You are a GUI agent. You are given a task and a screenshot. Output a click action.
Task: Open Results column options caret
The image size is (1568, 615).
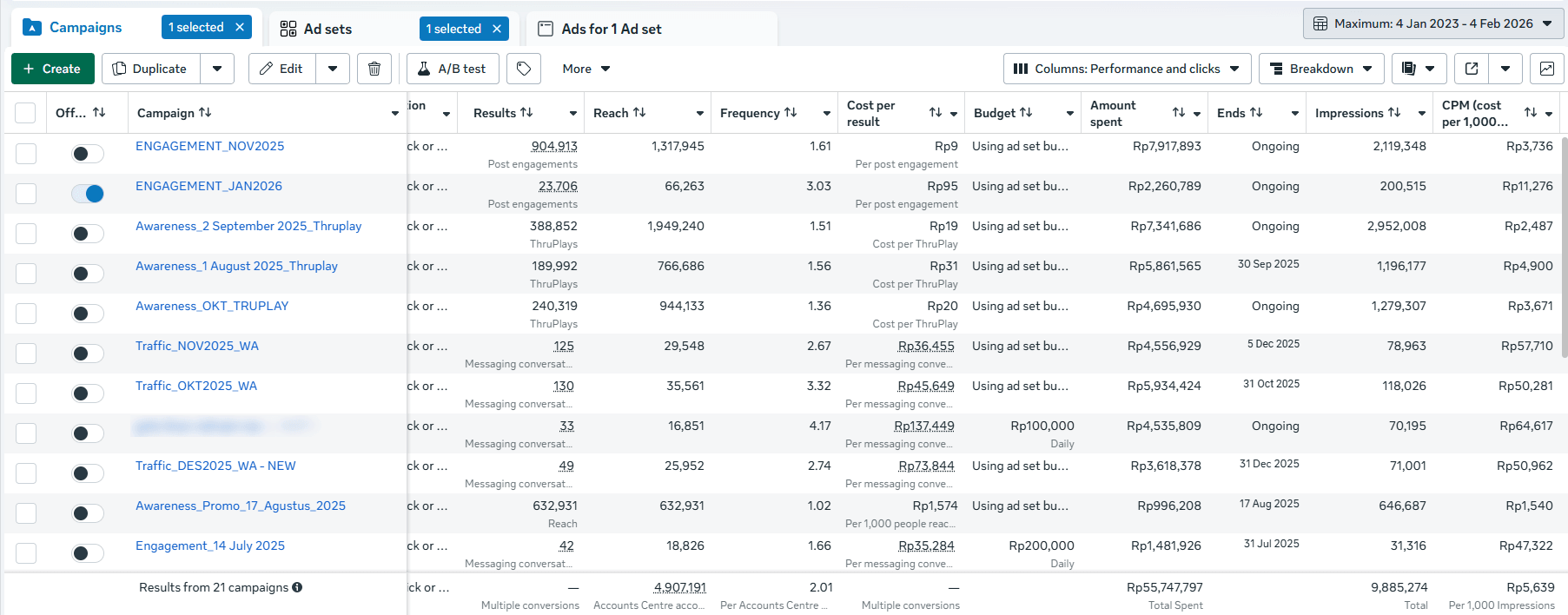[x=573, y=114]
